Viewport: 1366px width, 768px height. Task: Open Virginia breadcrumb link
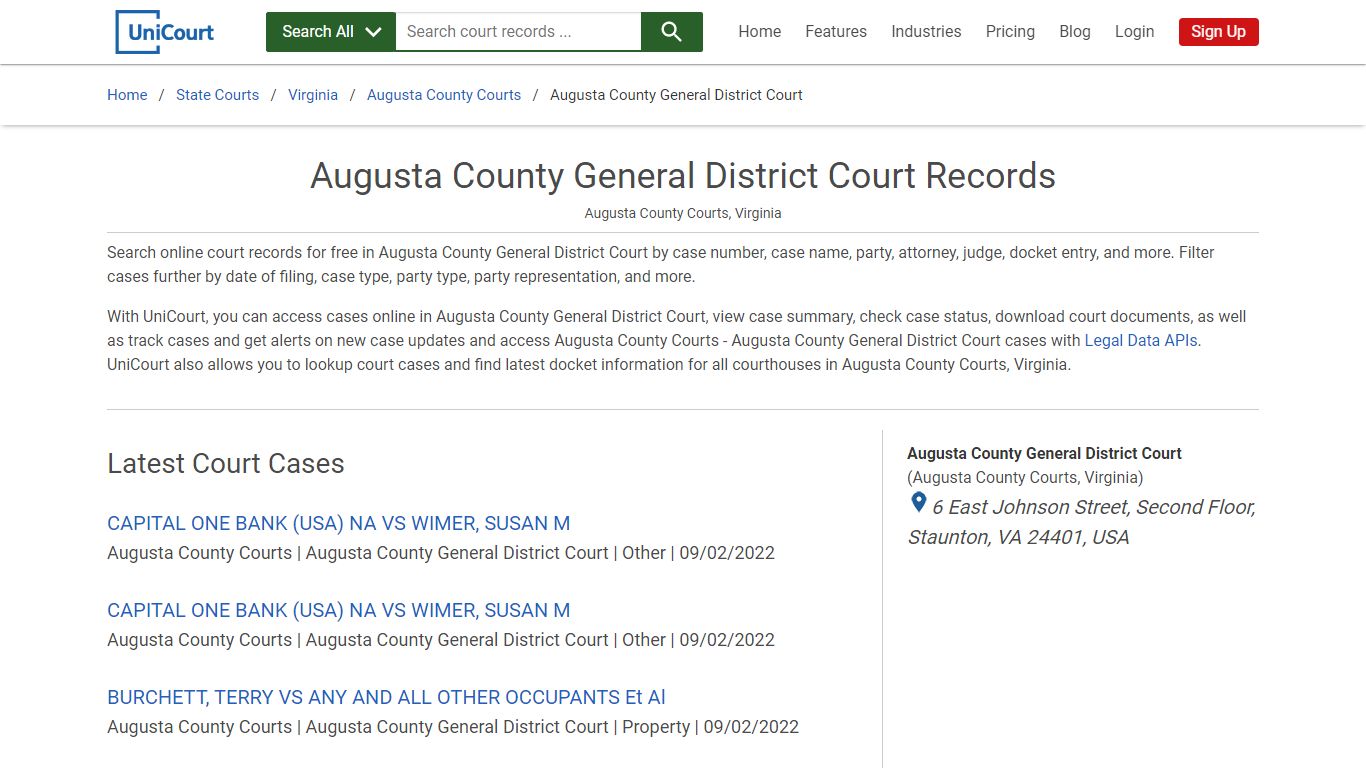coord(313,95)
